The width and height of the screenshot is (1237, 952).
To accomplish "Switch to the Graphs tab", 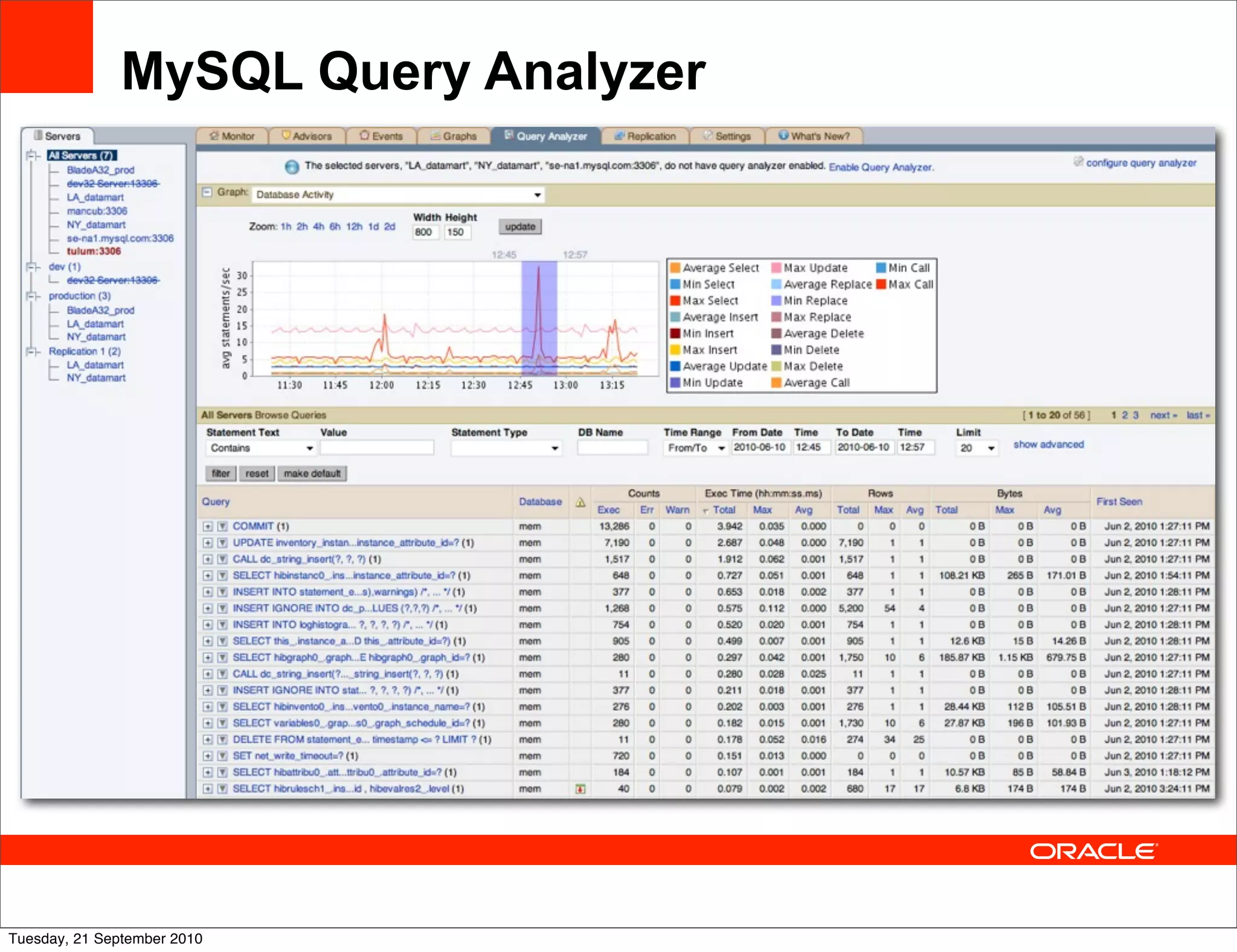I will tap(454, 136).
